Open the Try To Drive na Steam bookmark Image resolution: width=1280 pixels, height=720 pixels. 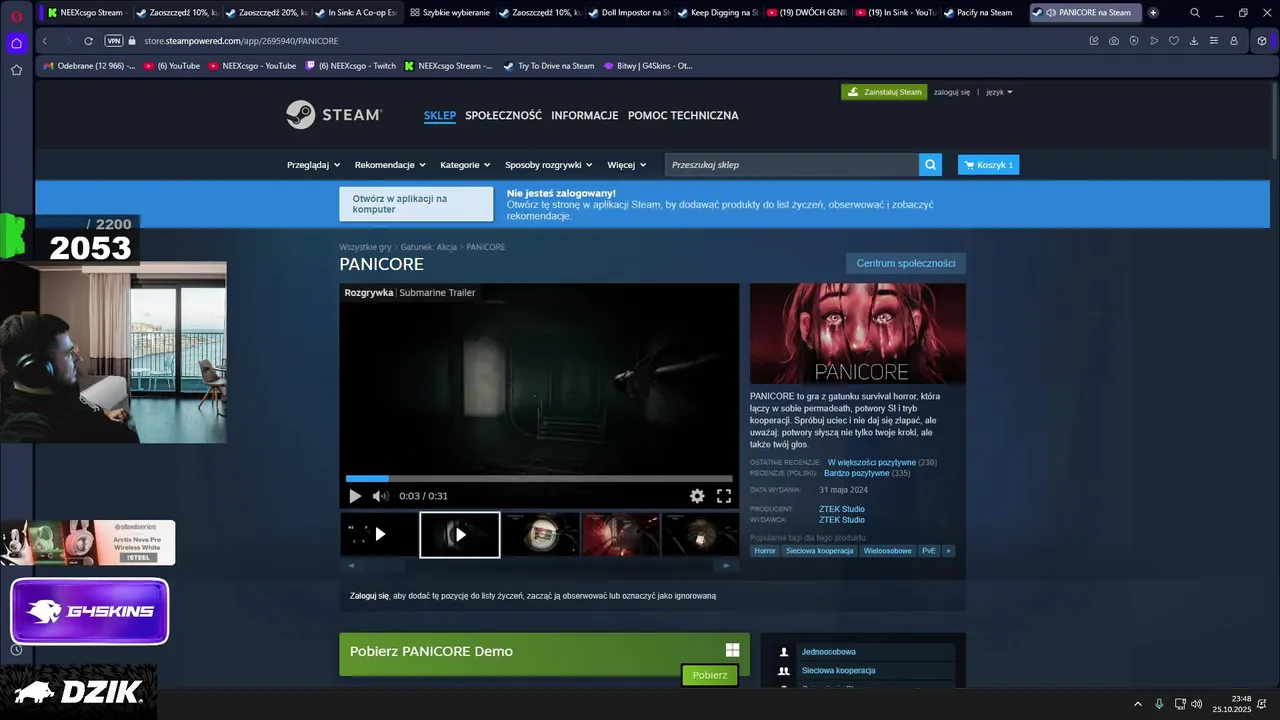tap(549, 66)
